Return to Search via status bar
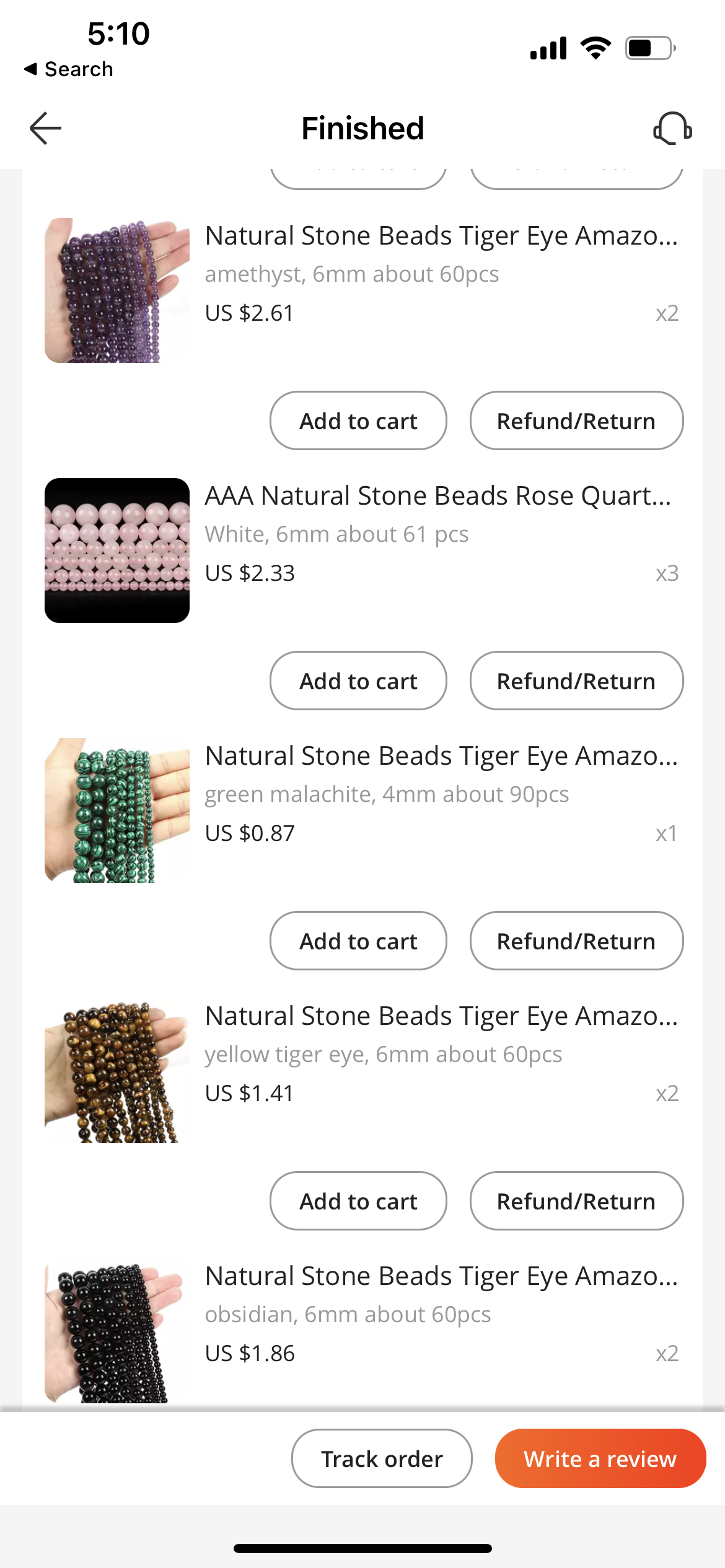 (69, 69)
